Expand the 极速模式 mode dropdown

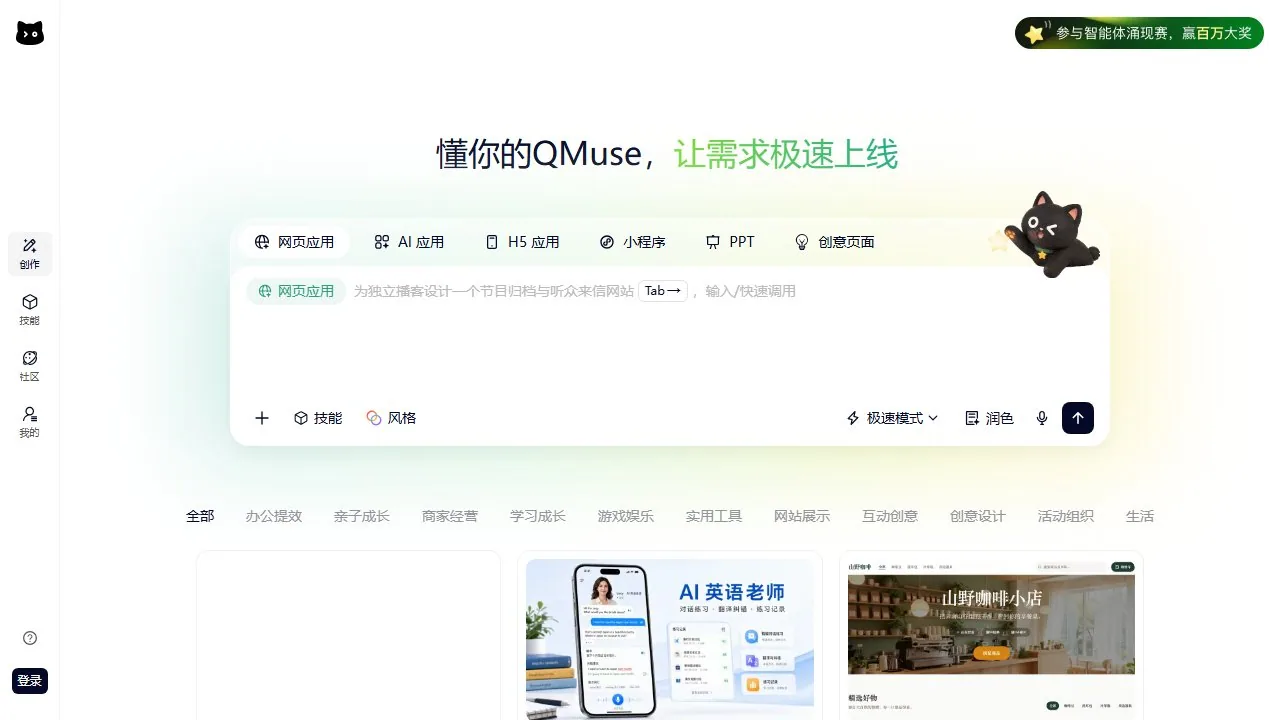[892, 418]
